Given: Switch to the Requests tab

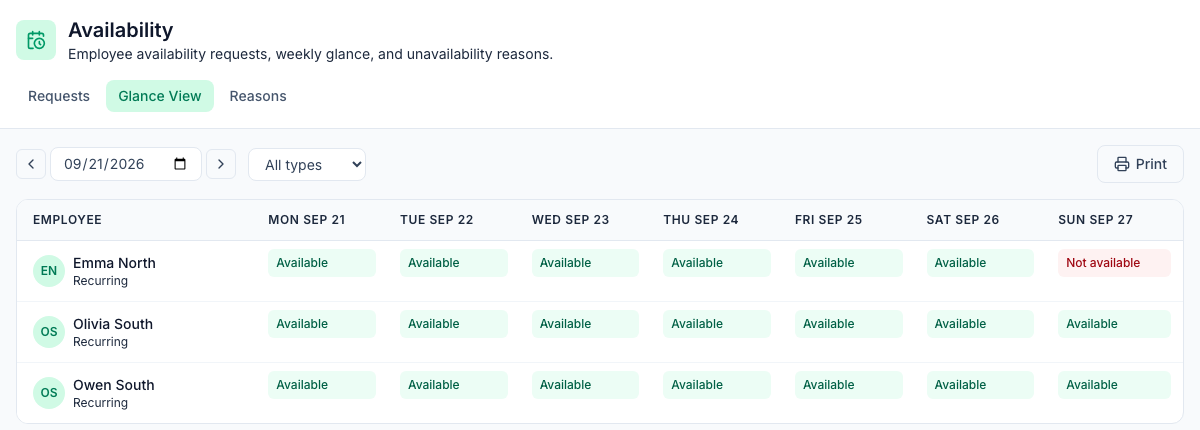Looking at the screenshot, I should (59, 96).
